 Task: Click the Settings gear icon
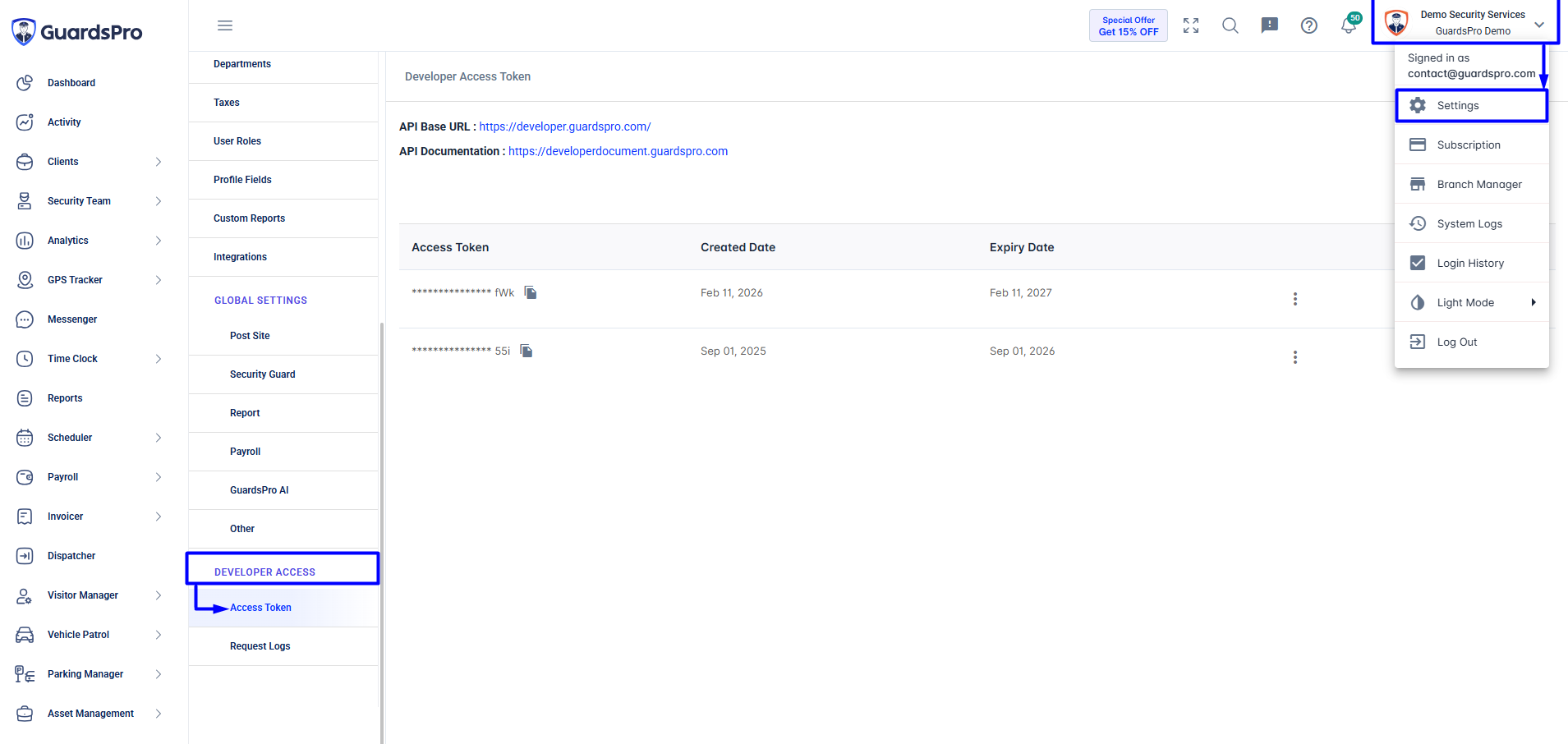(1418, 105)
